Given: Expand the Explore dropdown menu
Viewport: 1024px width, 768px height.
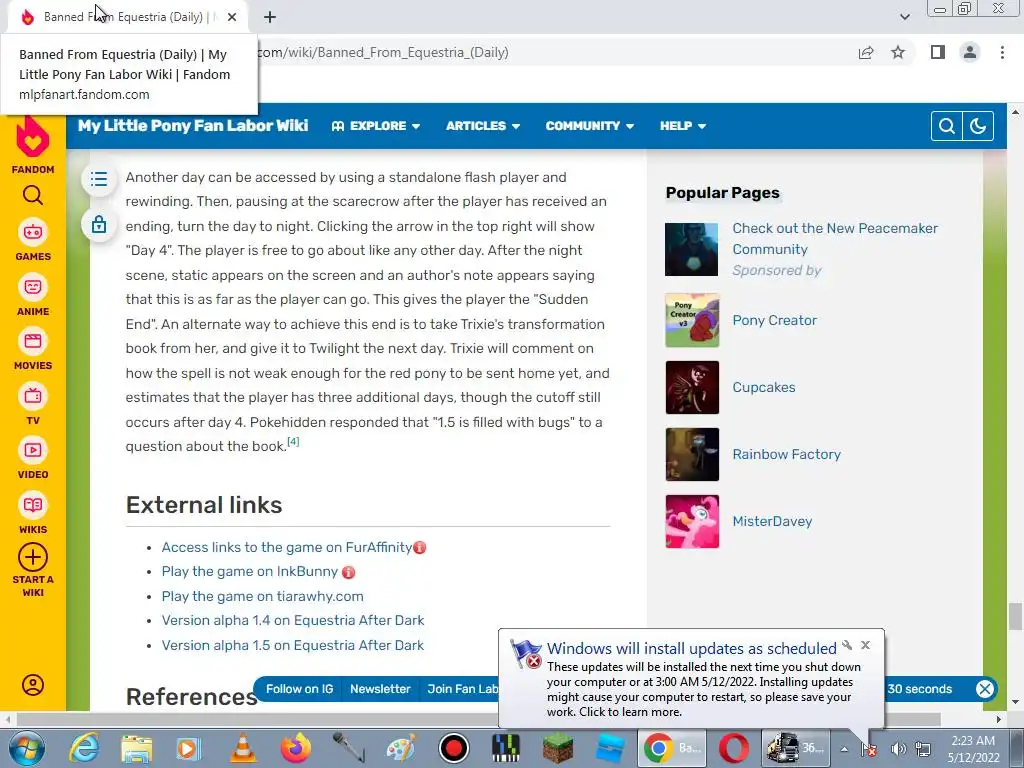Looking at the screenshot, I should [376, 126].
